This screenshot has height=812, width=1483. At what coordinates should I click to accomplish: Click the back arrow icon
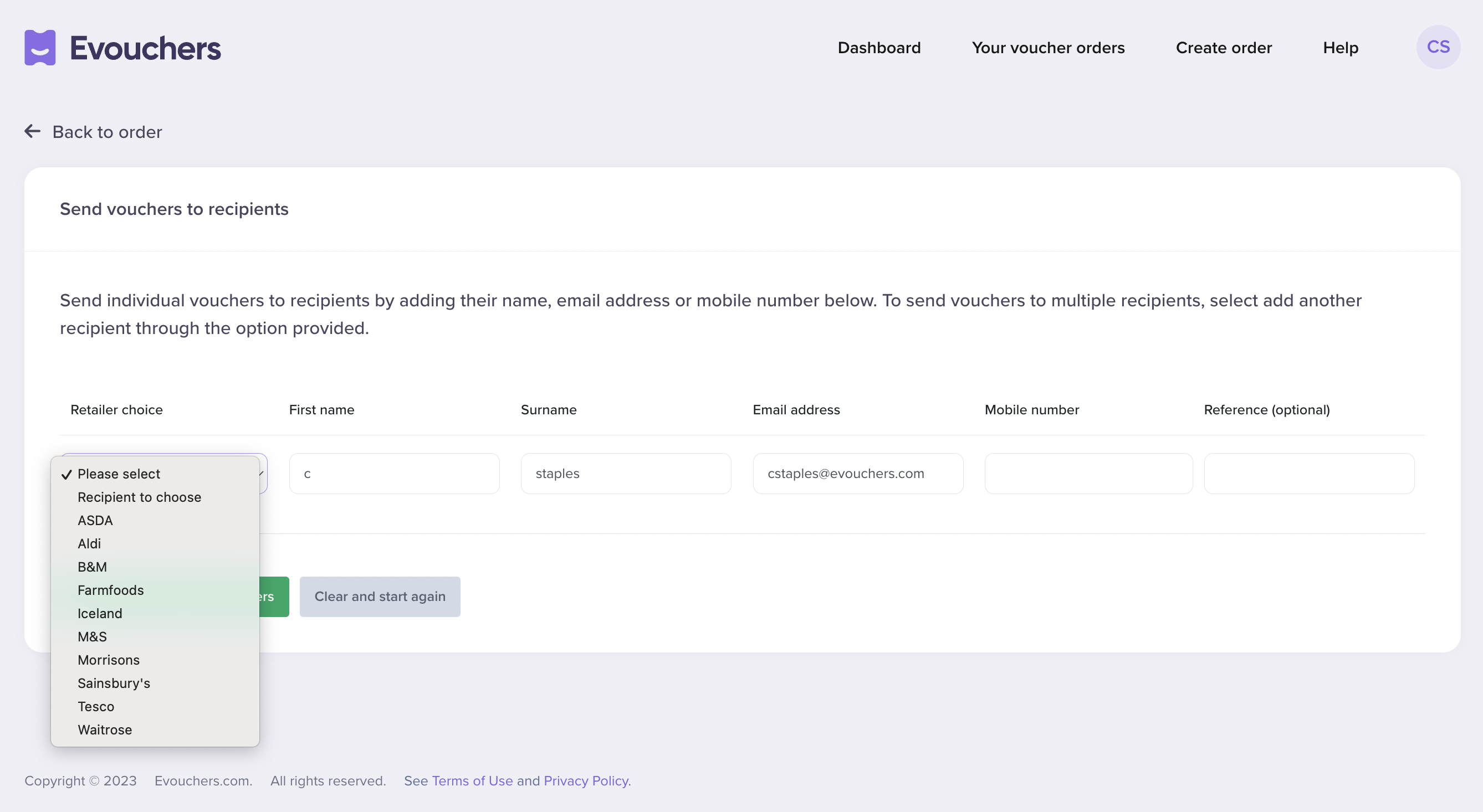(x=32, y=131)
